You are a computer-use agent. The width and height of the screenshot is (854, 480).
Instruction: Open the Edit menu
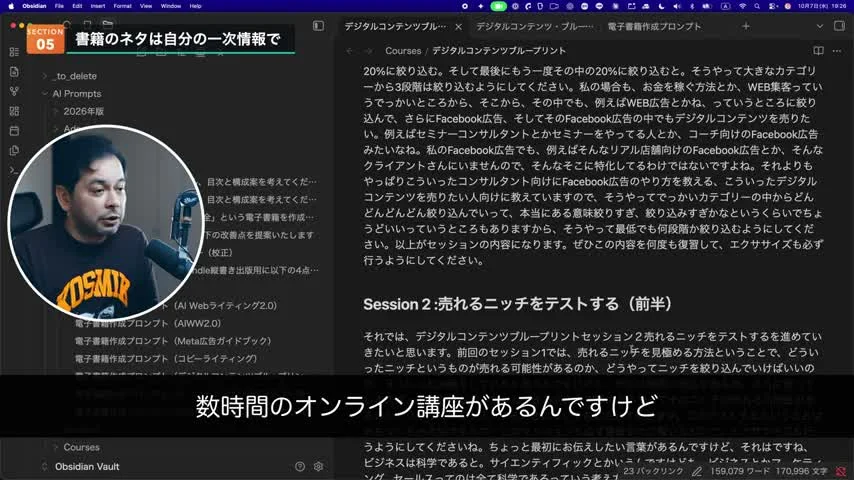[x=77, y=6]
